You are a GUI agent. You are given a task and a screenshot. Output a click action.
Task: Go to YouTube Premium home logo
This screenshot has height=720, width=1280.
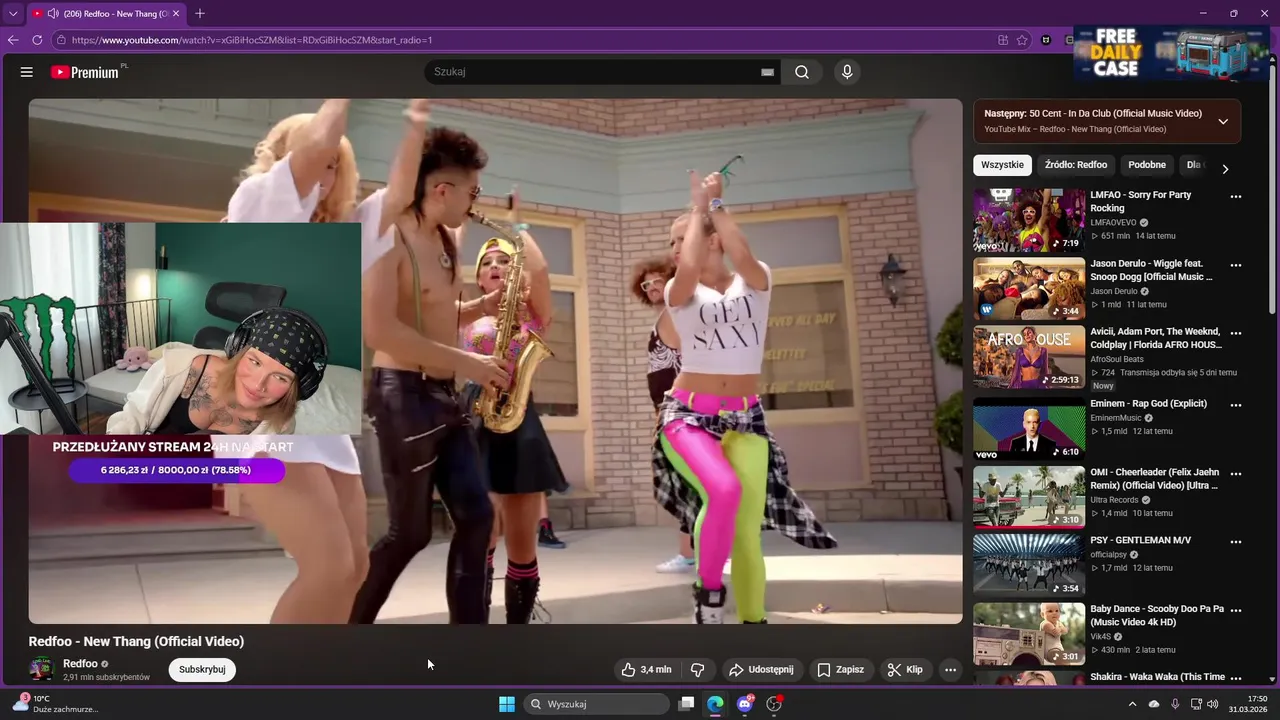(85, 72)
